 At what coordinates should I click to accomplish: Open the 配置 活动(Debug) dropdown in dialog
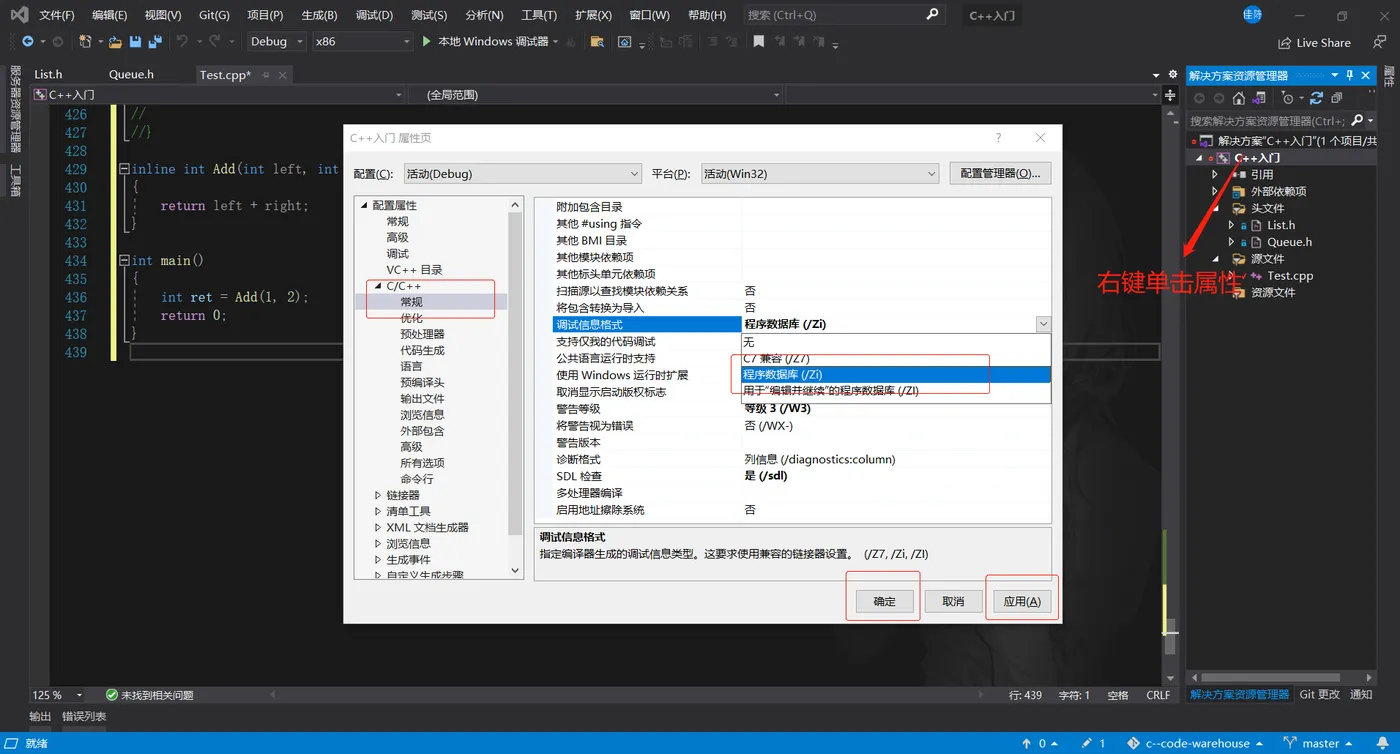click(x=521, y=173)
